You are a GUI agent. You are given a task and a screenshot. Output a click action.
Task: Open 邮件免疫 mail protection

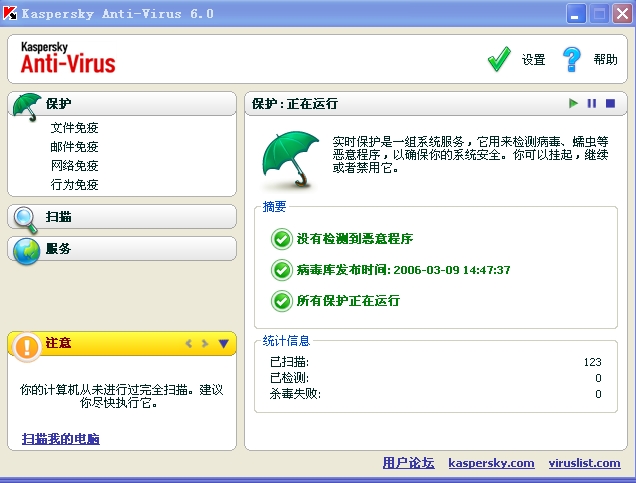(74, 146)
